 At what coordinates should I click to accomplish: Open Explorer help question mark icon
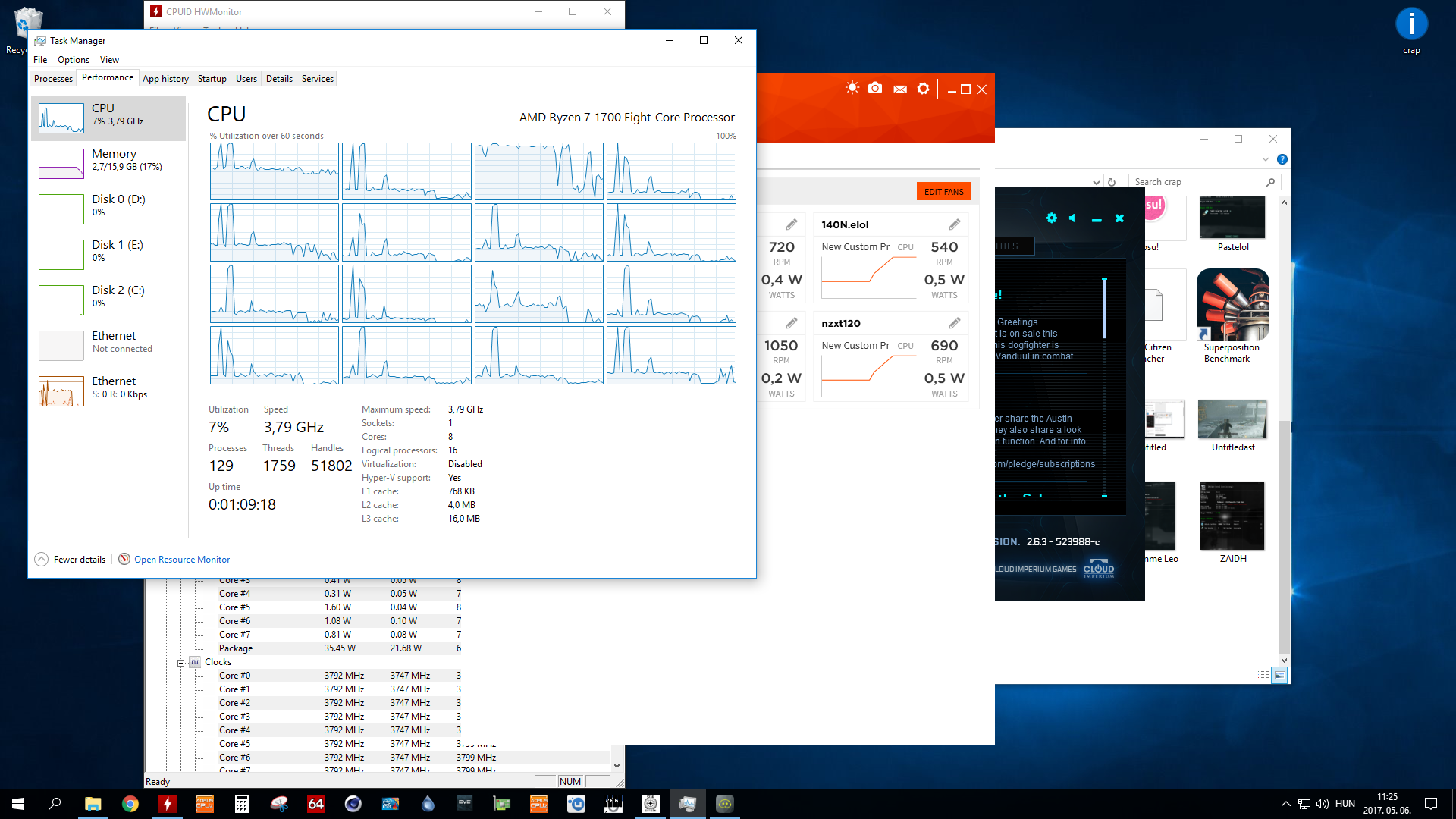(1282, 159)
